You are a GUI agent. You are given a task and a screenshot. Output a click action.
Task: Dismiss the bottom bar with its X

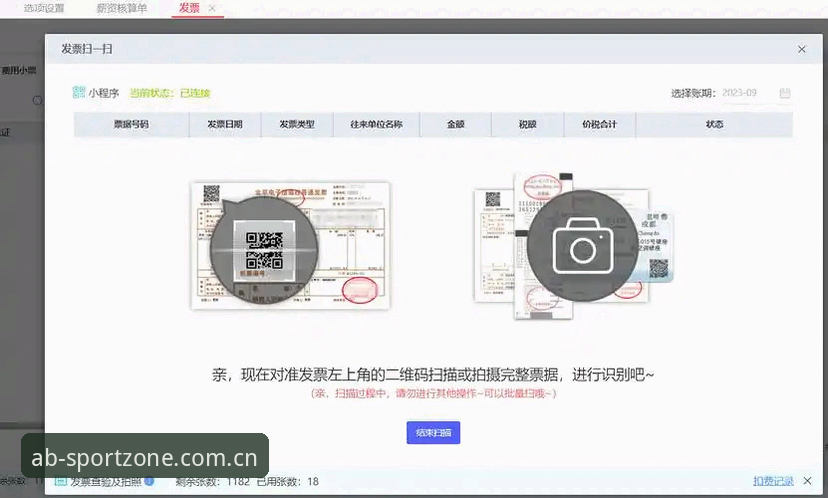point(807,481)
